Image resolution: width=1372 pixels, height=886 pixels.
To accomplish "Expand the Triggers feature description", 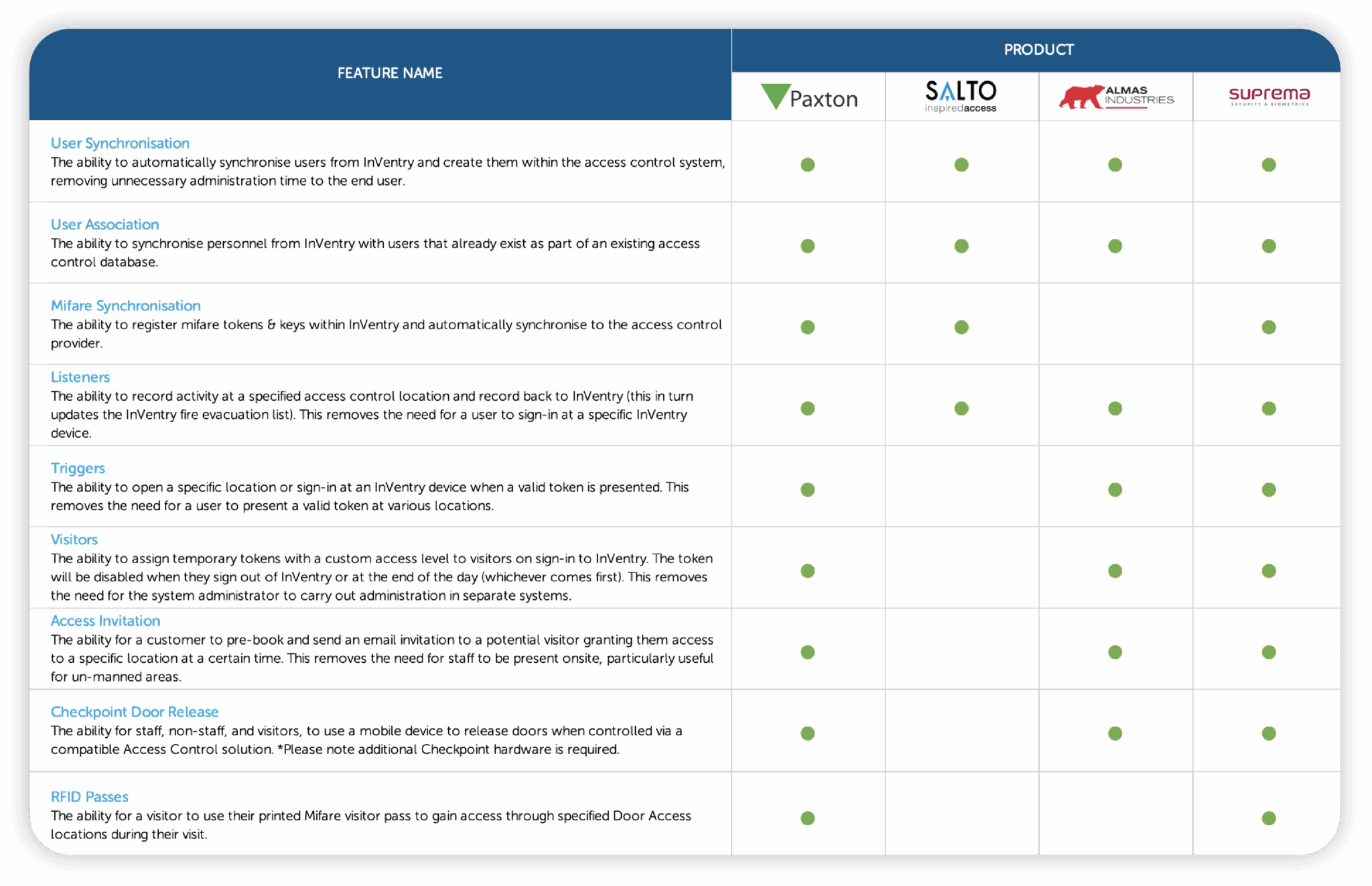I will [78, 468].
